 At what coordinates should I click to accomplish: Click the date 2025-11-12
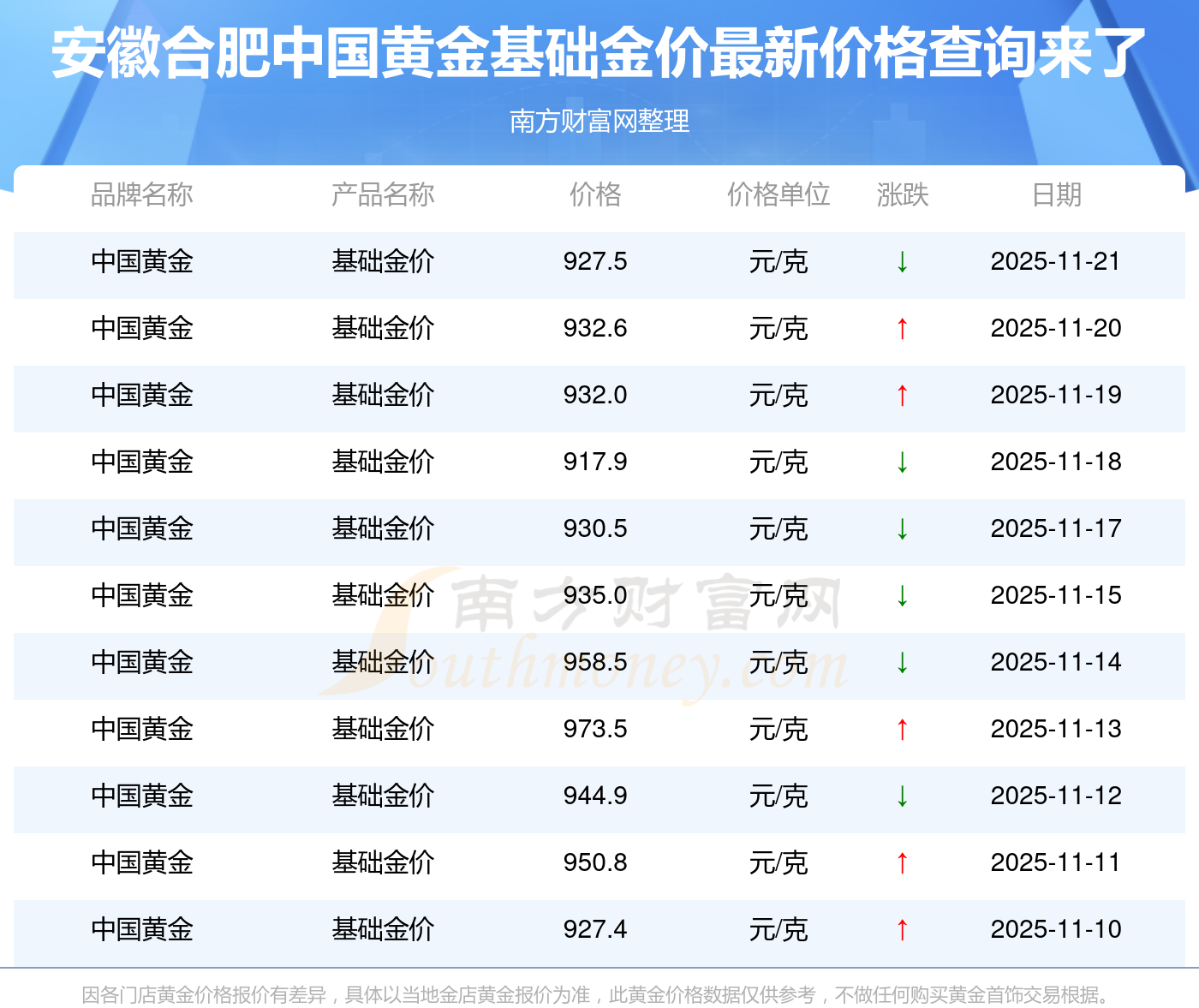coord(1056,796)
